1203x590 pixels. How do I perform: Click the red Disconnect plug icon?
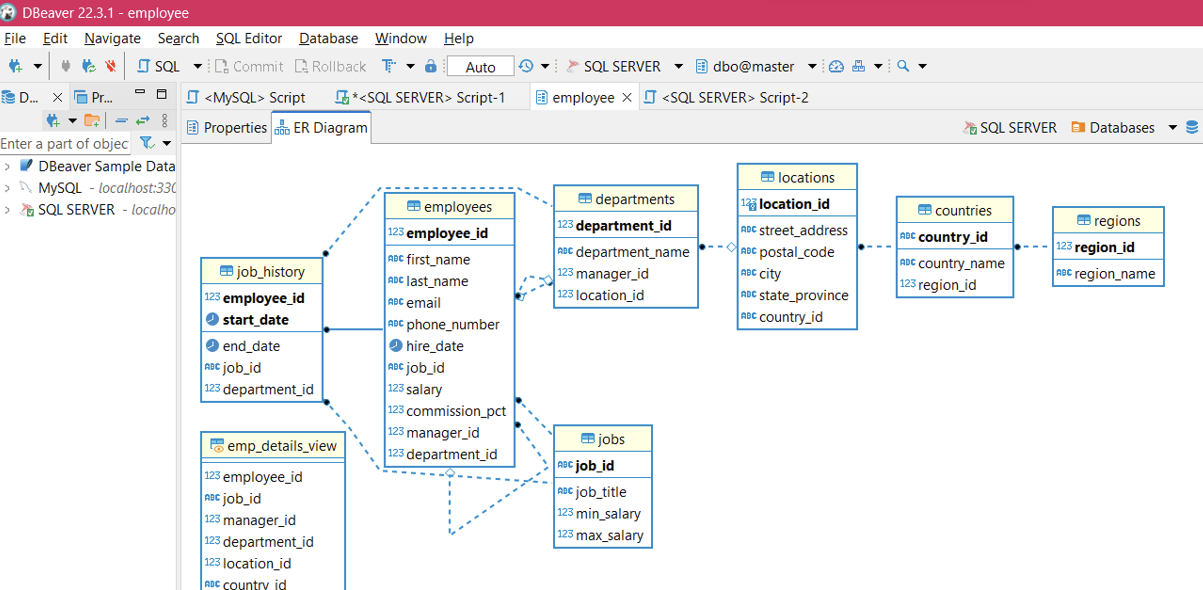pos(111,67)
